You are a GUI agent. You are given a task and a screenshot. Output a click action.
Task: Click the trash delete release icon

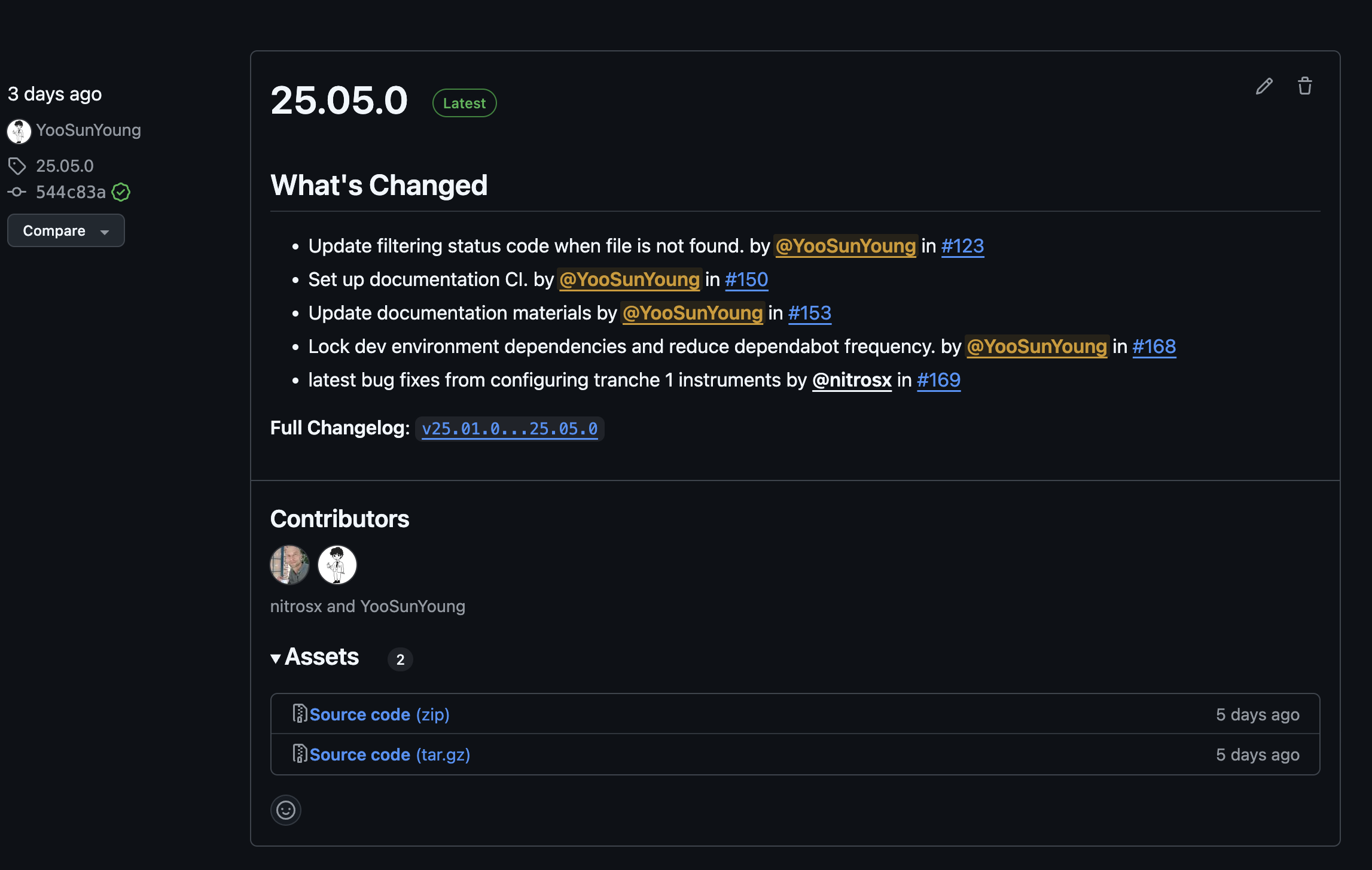point(1304,86)
